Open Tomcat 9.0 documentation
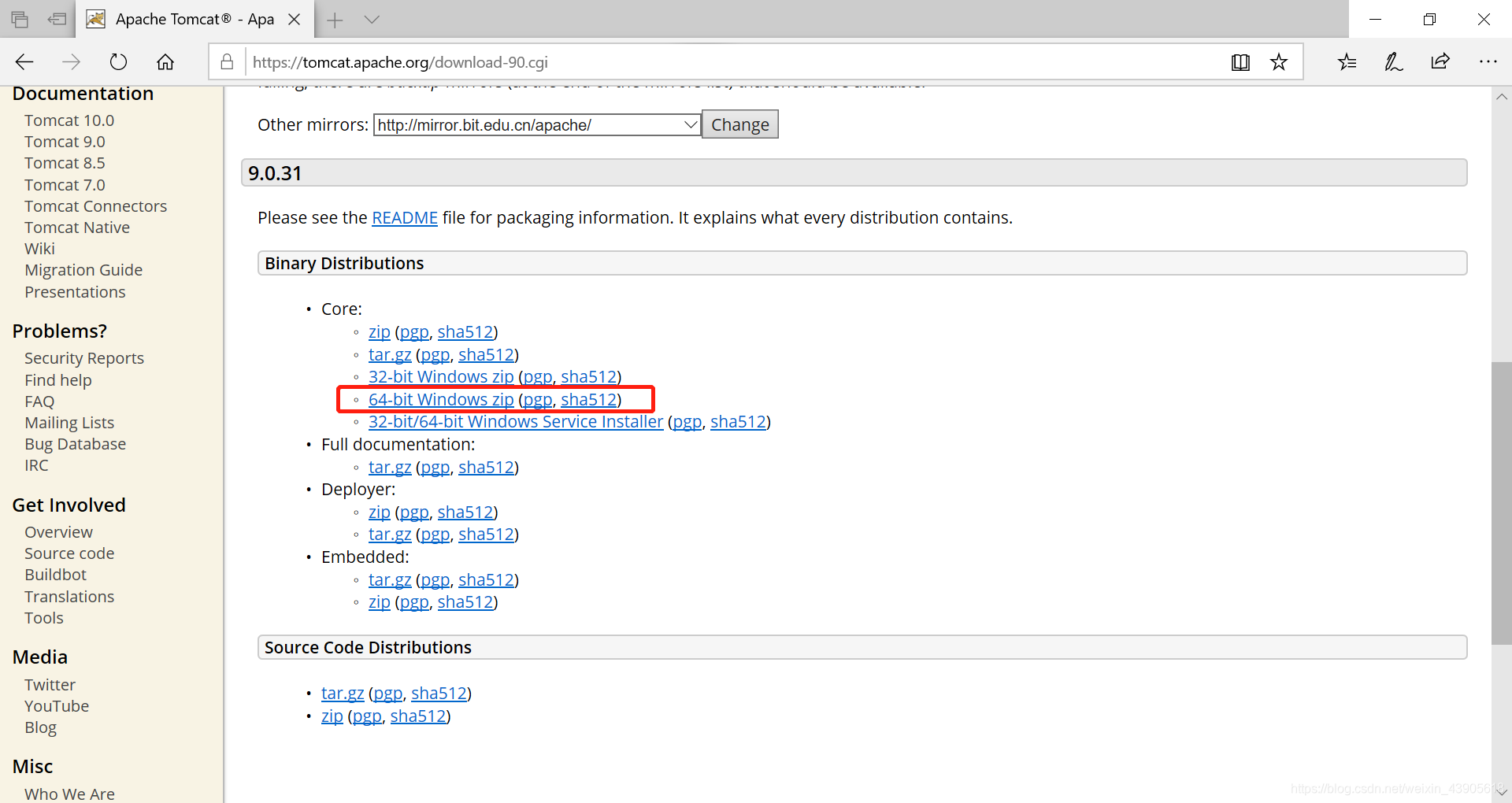 point(65,142)
